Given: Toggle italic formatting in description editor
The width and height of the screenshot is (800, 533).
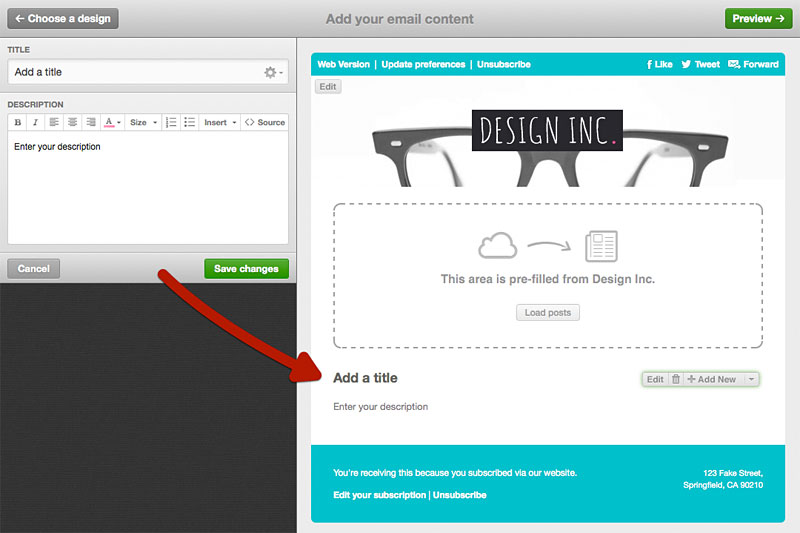Looking at the screenshot, I should pos(35,122).
